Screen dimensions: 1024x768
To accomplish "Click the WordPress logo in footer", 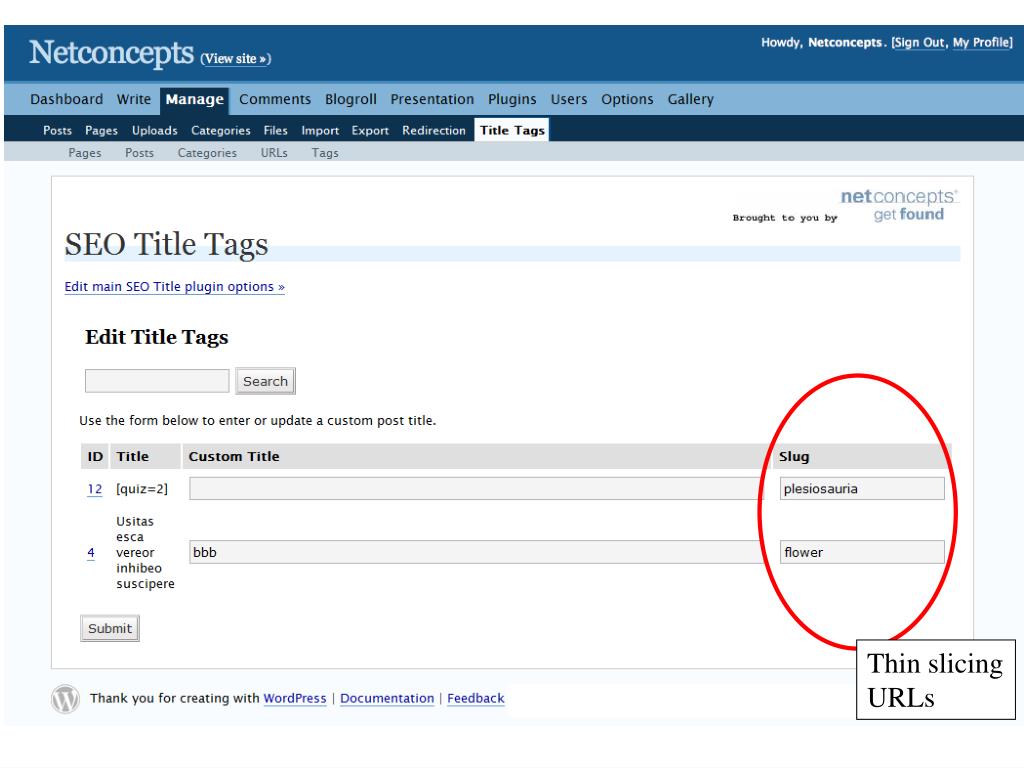I will click(65, 699).
